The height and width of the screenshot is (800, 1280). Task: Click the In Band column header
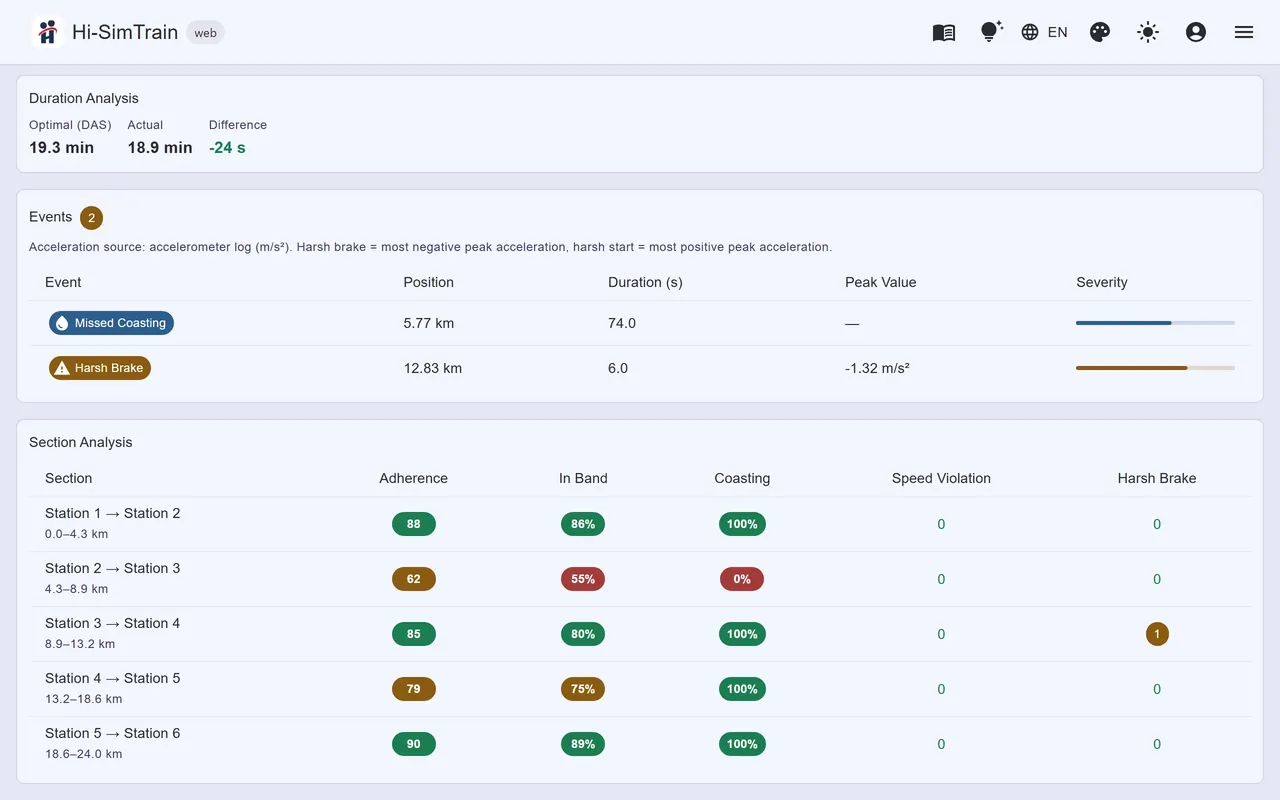(x=583, y=478)
